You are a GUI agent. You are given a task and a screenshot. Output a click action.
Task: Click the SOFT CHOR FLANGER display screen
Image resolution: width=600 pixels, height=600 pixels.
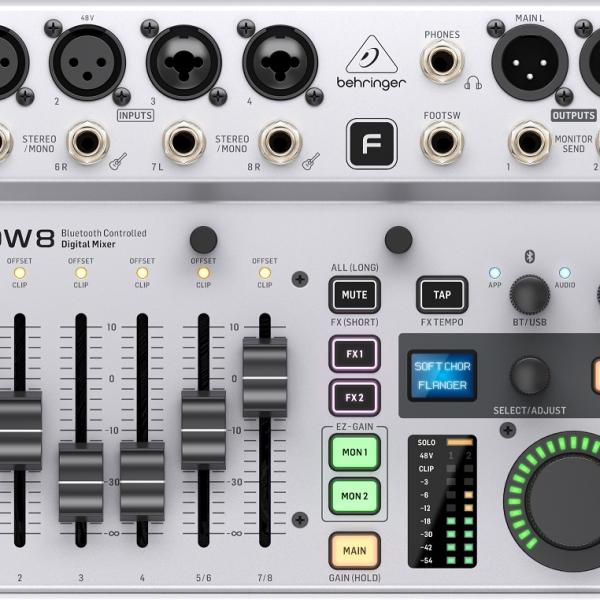pyautogui.click(x=442, y=375)
